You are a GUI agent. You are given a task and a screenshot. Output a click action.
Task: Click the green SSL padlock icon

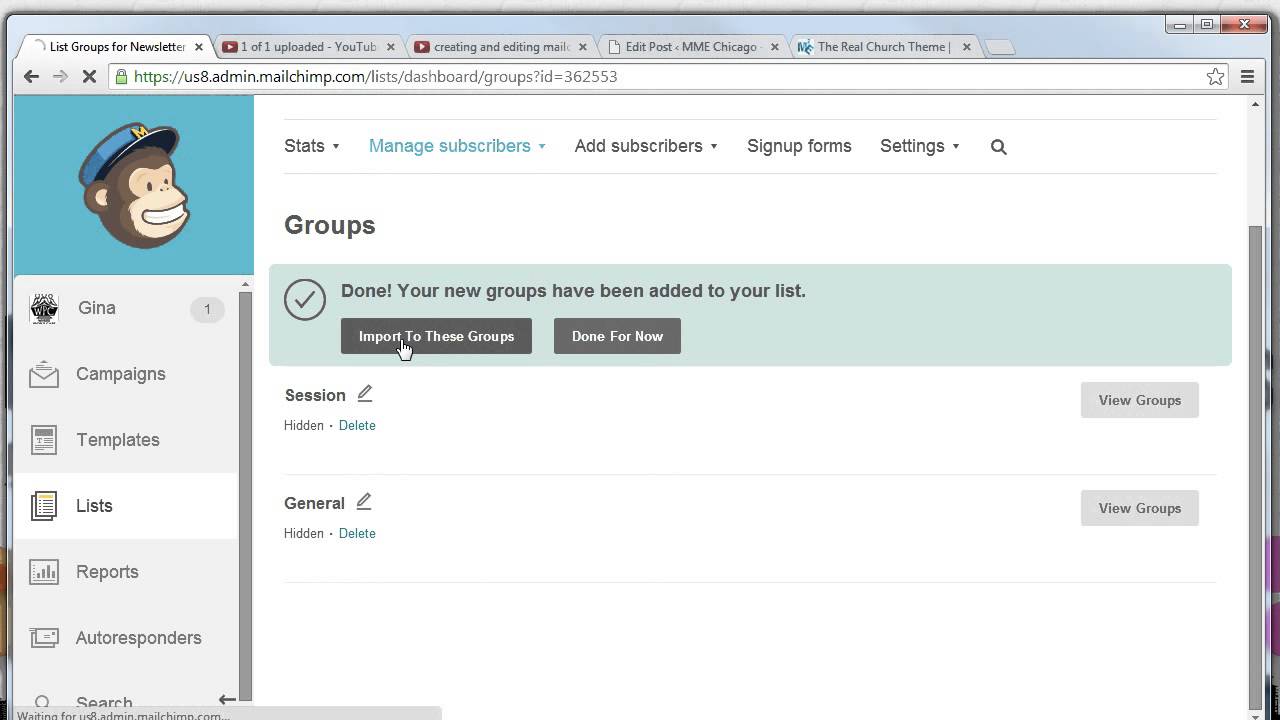pyautogui.click(x=121, y=76)
